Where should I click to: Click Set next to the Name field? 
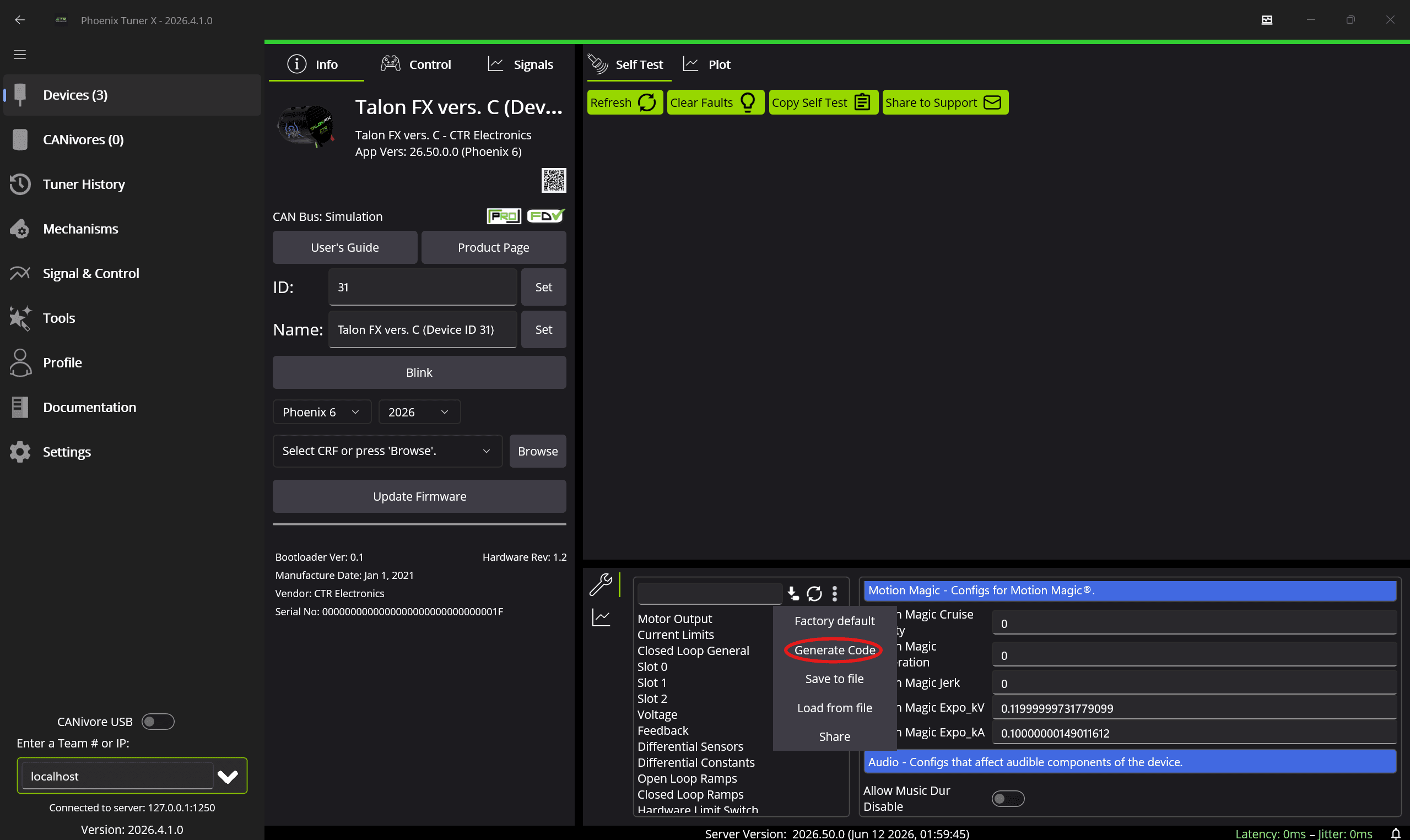pyautogui.click(x=543, y=329)
